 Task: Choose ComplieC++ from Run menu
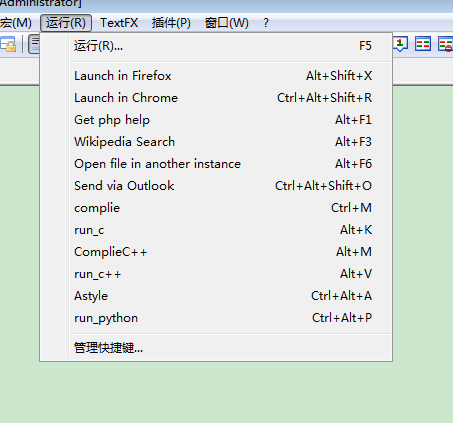pyautogui.click(x=216, y=252)
